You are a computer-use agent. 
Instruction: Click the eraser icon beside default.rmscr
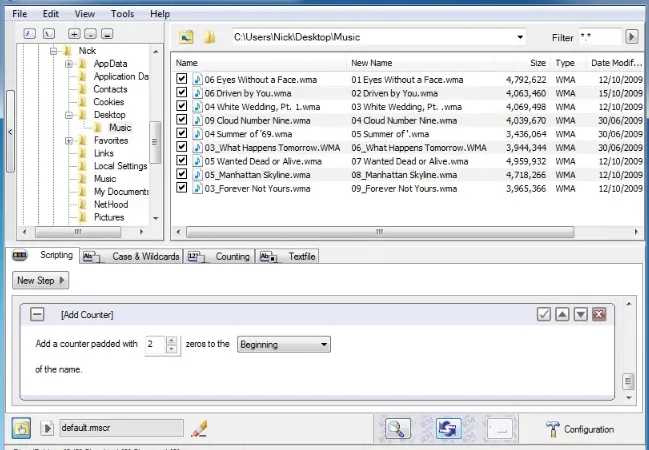(200, 428)
